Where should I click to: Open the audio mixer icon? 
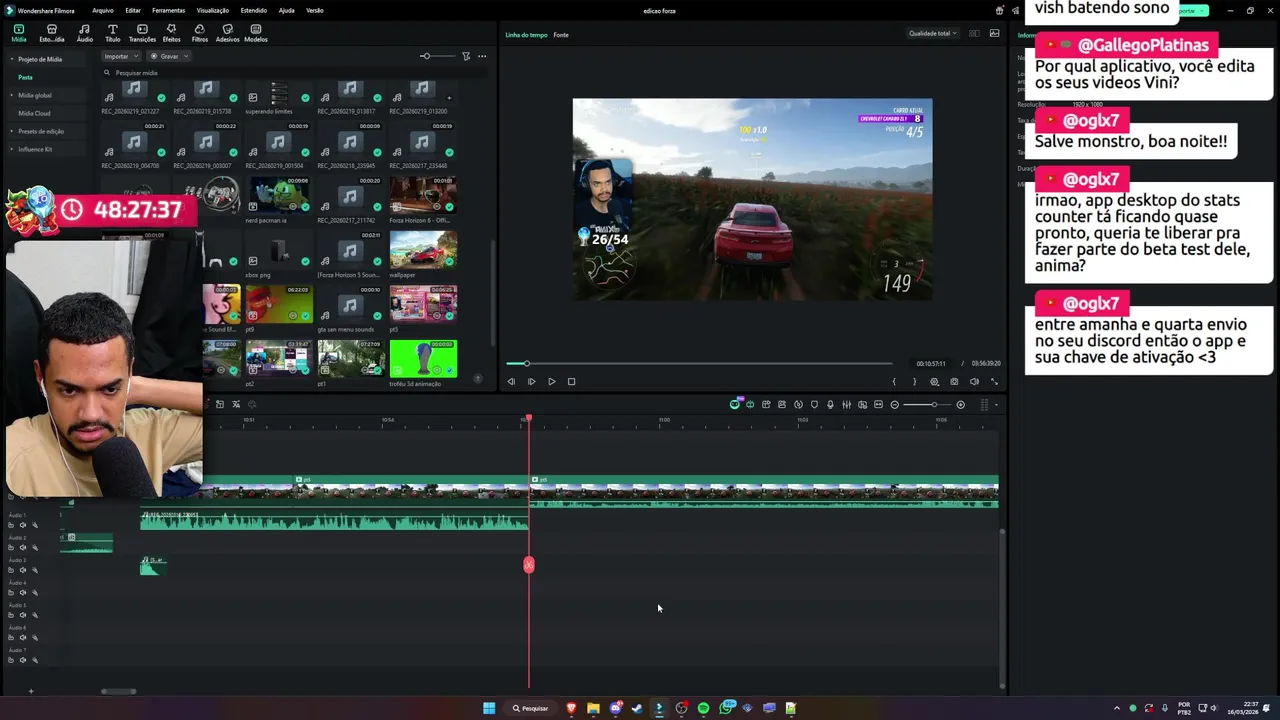tap(846, 404)
